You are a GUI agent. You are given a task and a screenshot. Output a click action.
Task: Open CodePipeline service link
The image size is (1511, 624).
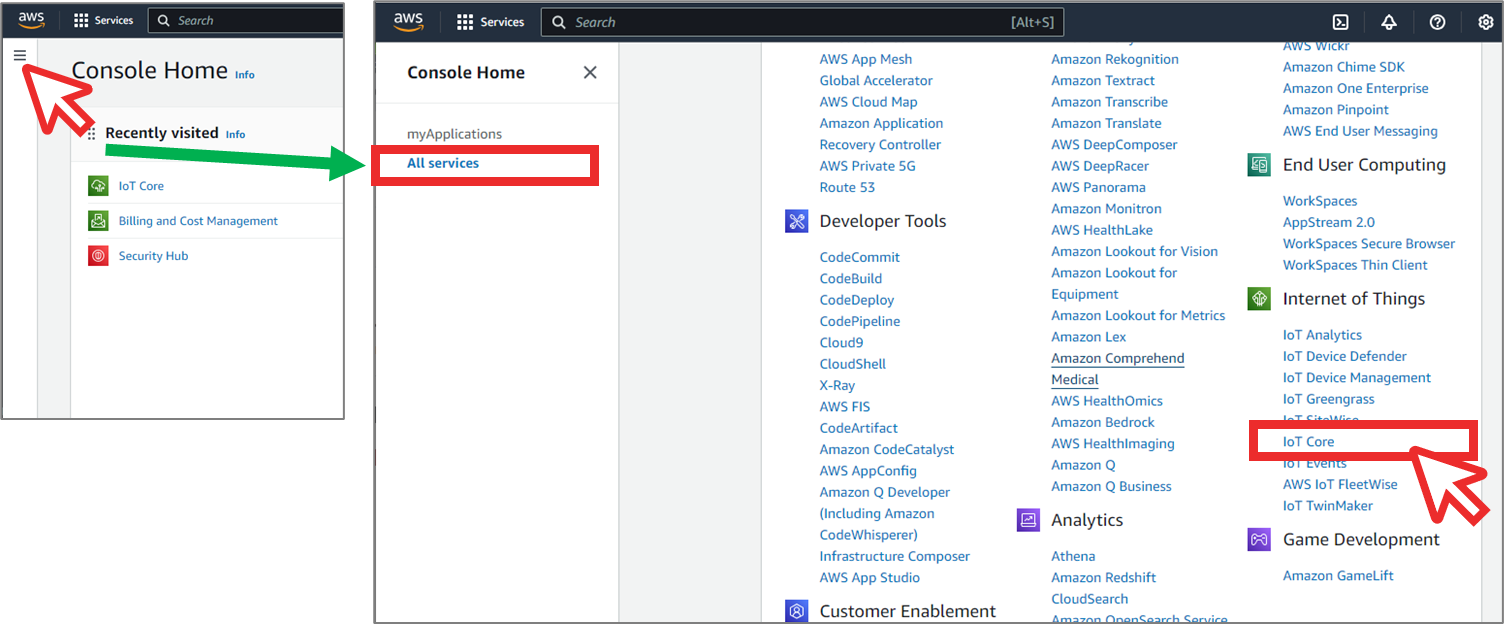(860, 321)
